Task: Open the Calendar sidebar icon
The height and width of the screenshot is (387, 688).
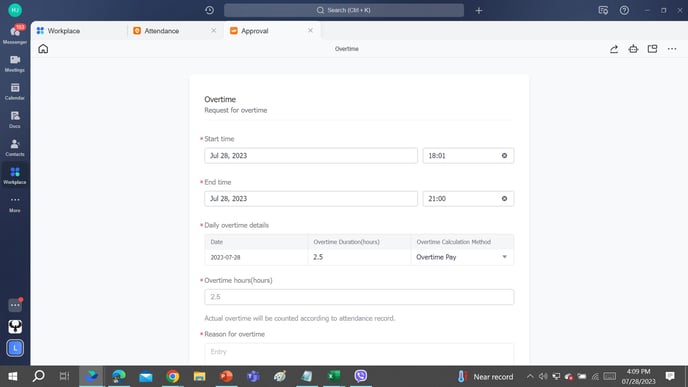Action: [x=14, y=92]
